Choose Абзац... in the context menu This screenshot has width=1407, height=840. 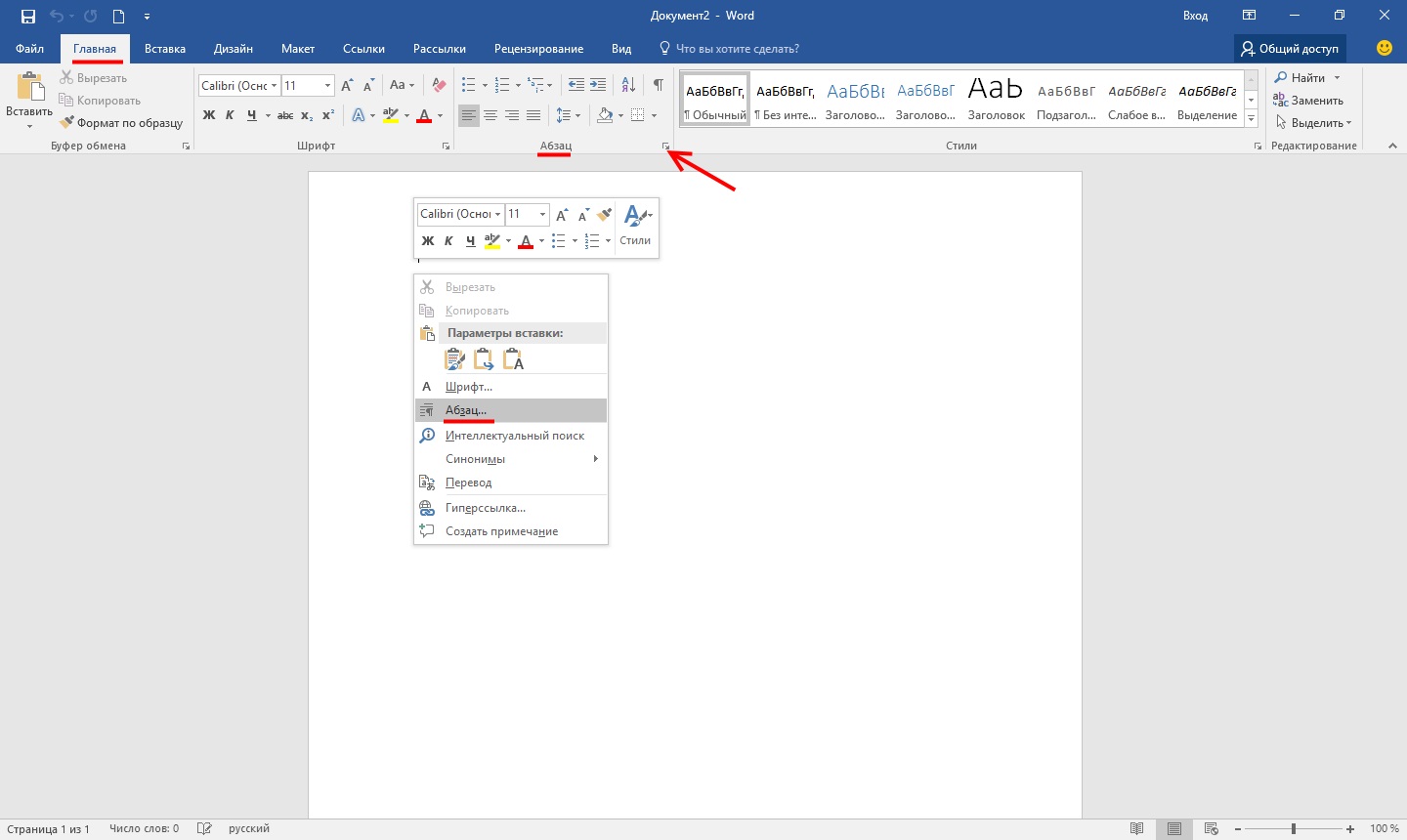point(511,410)
